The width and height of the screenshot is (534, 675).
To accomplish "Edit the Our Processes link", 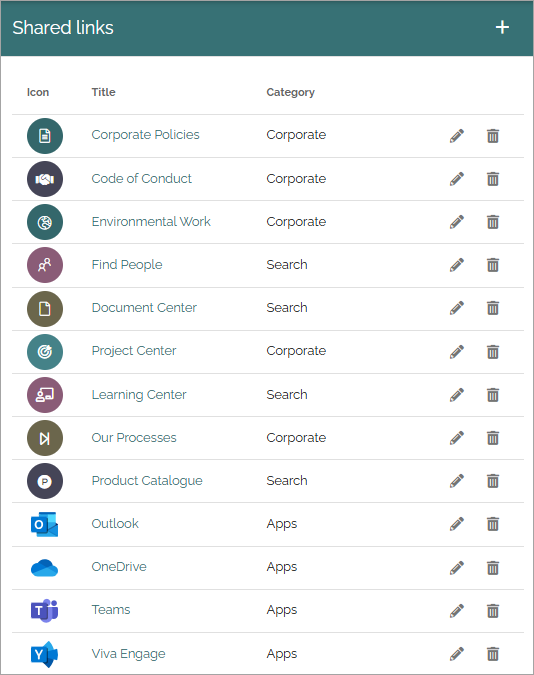I will (457, 438).
